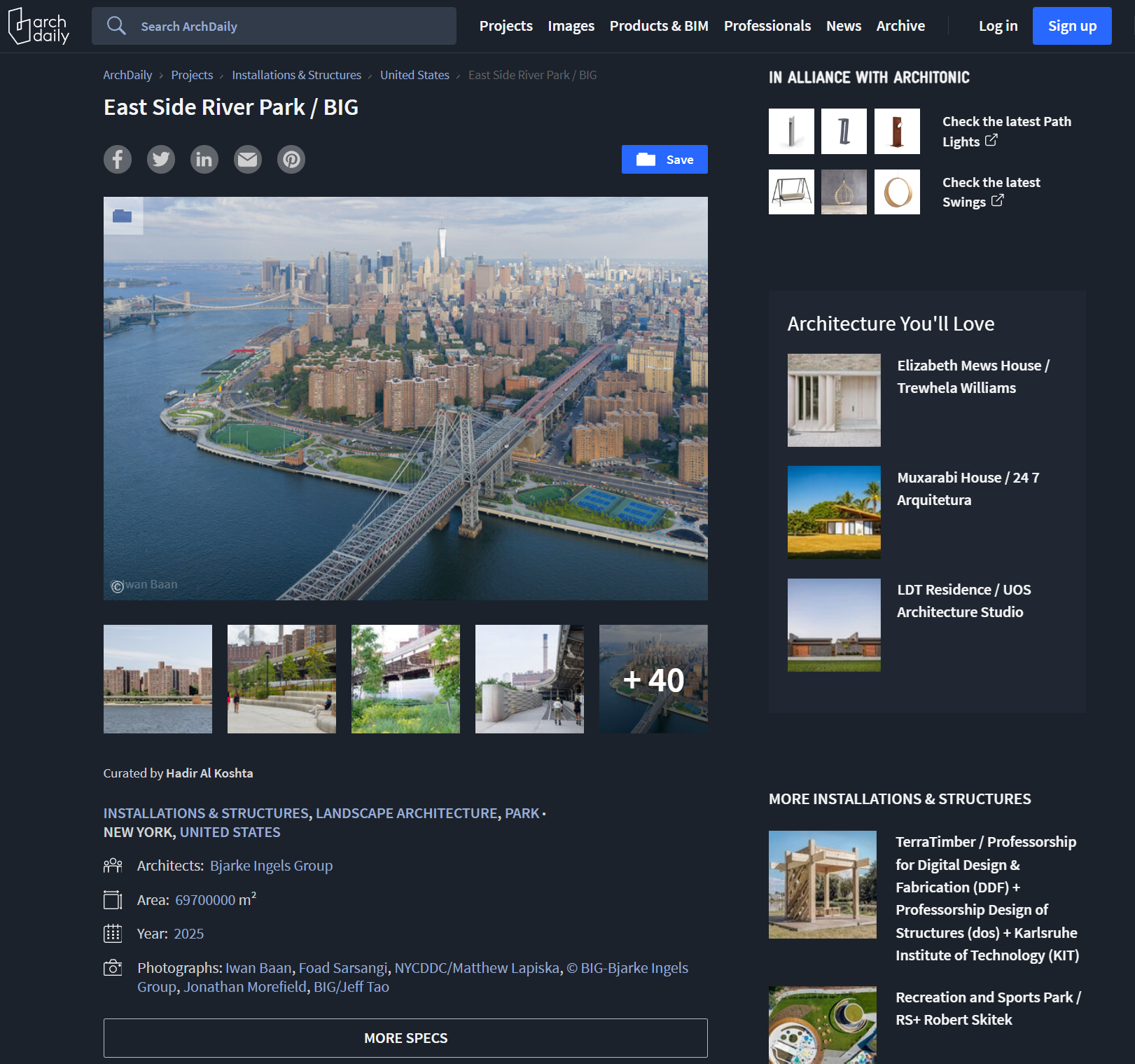
Task: Open the PARK category link
Action: pos(522,813)
